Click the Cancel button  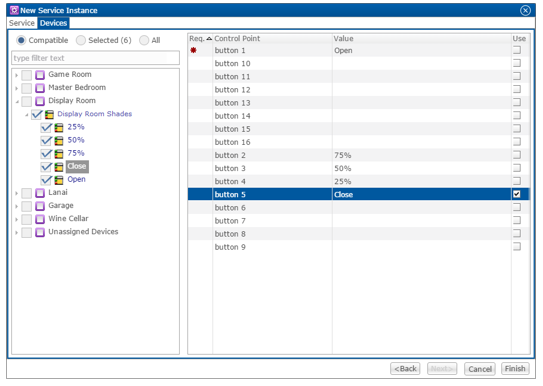pyautogui.click(x=480, y=369)
